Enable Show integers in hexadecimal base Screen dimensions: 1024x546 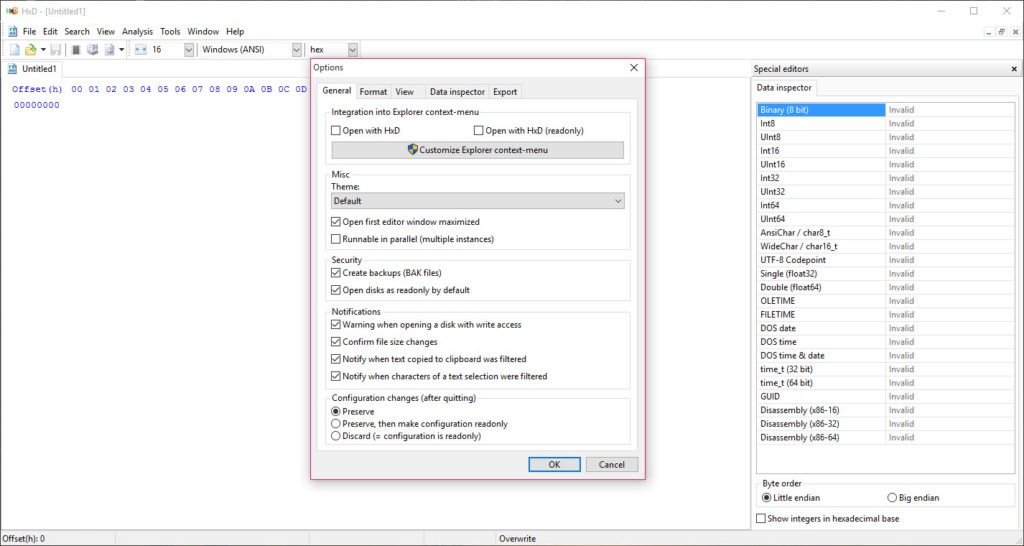(761, 519)
